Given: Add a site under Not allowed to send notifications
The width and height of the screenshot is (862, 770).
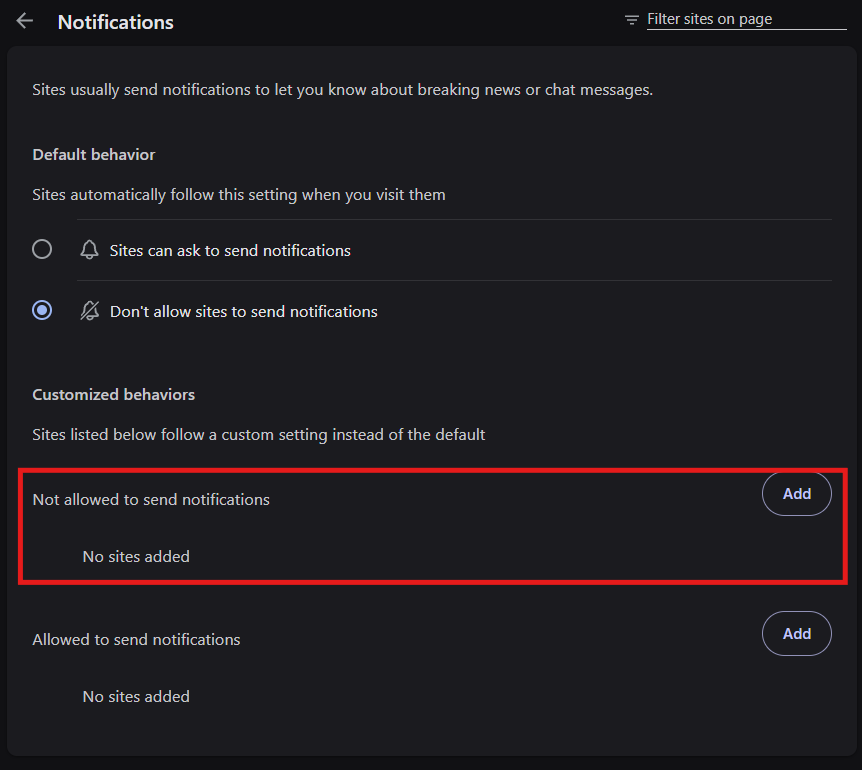Looking at the screenshot, I should pos(797,494).
